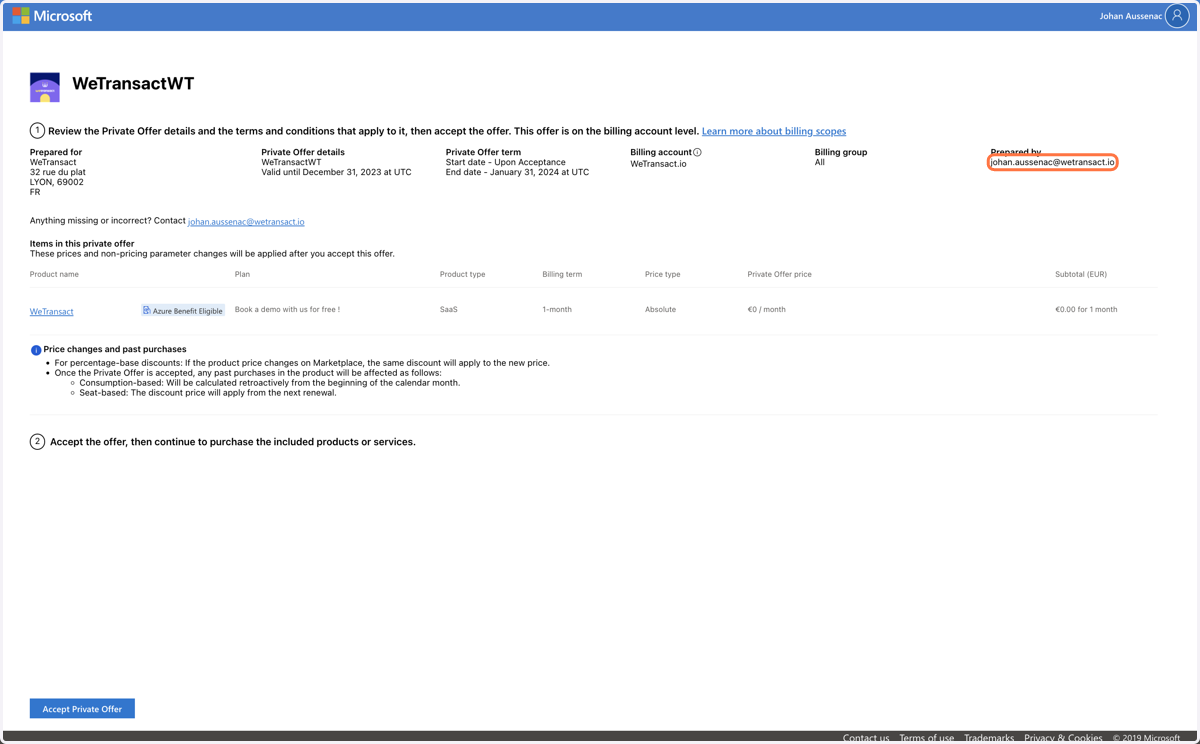Click the Seat-based discount bullet text
1200x744 pixels.
(208, 393)
